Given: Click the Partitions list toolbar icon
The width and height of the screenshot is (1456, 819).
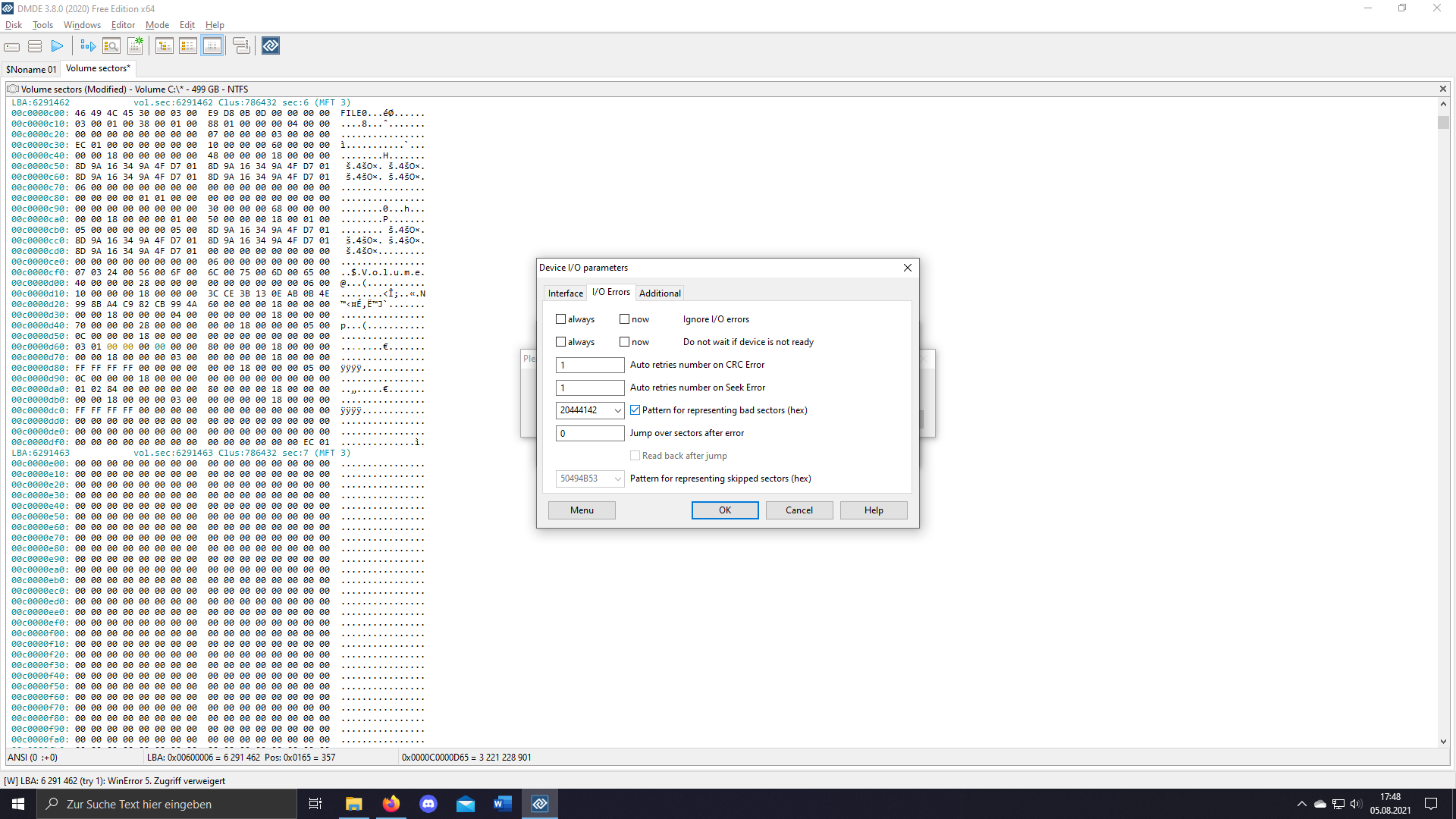Looking at the screenshot, I should (x=34, y=45).
